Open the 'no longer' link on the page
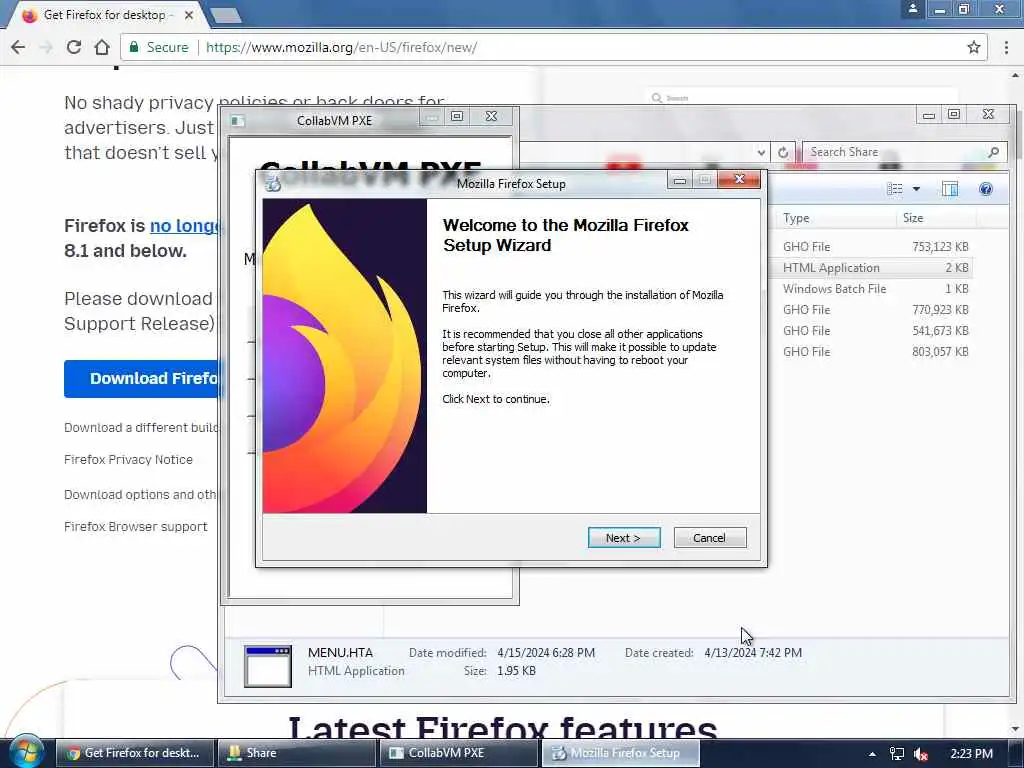This screenshot has width=1024, height=768. 186,226
